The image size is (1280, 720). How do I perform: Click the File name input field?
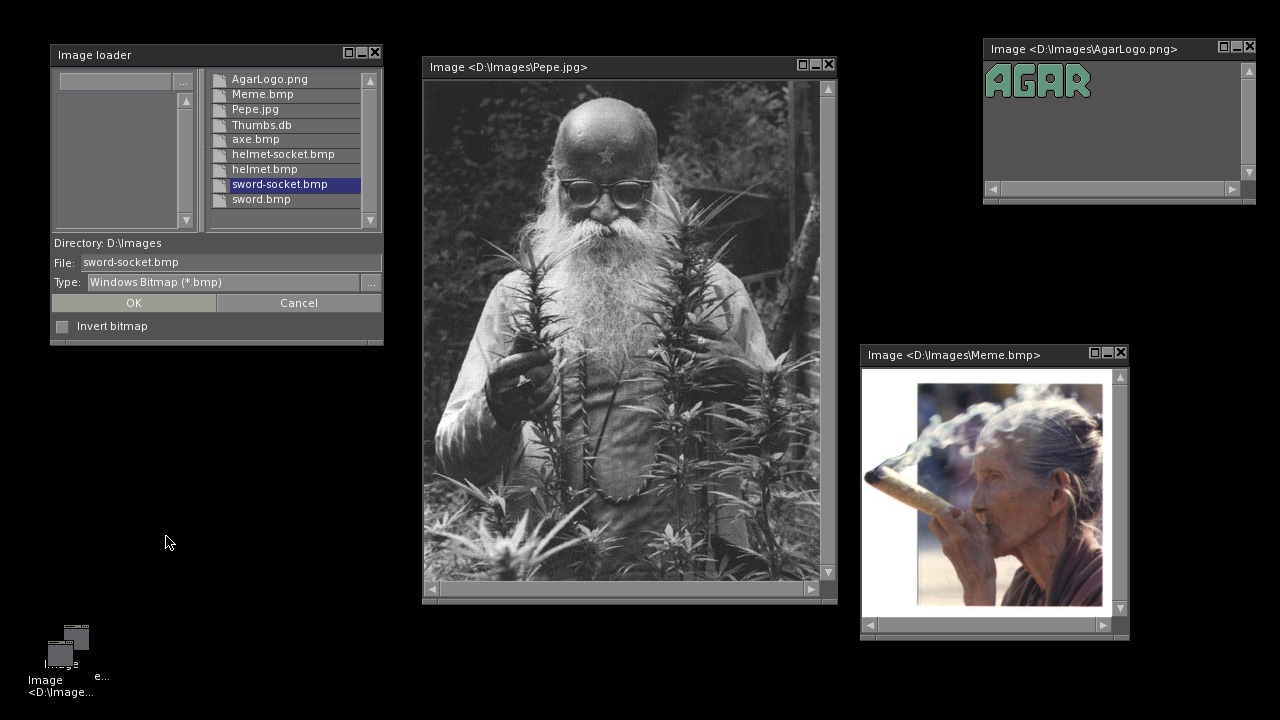pos(230,262)
